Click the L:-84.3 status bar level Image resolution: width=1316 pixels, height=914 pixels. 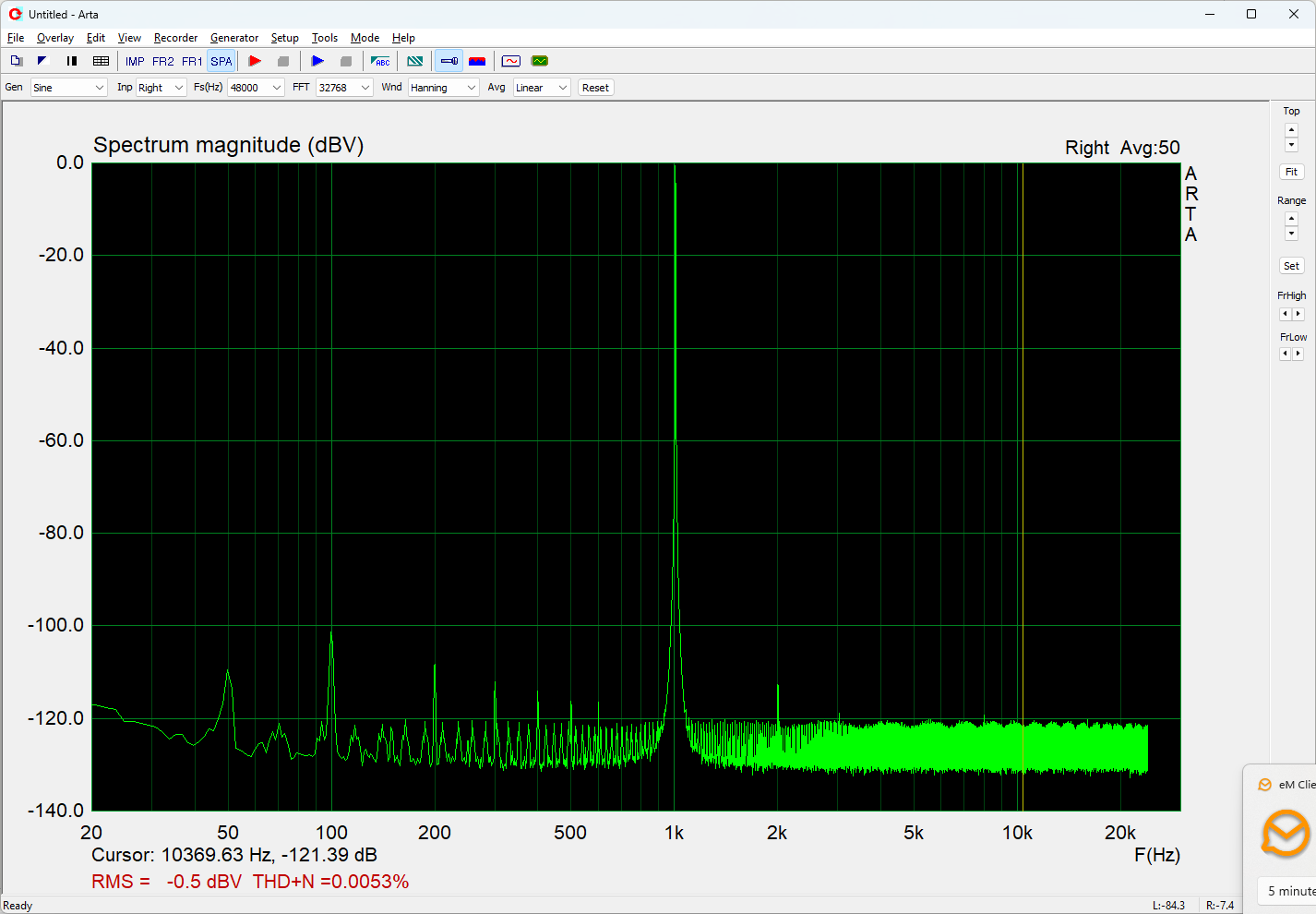(x=1168, y=905)
